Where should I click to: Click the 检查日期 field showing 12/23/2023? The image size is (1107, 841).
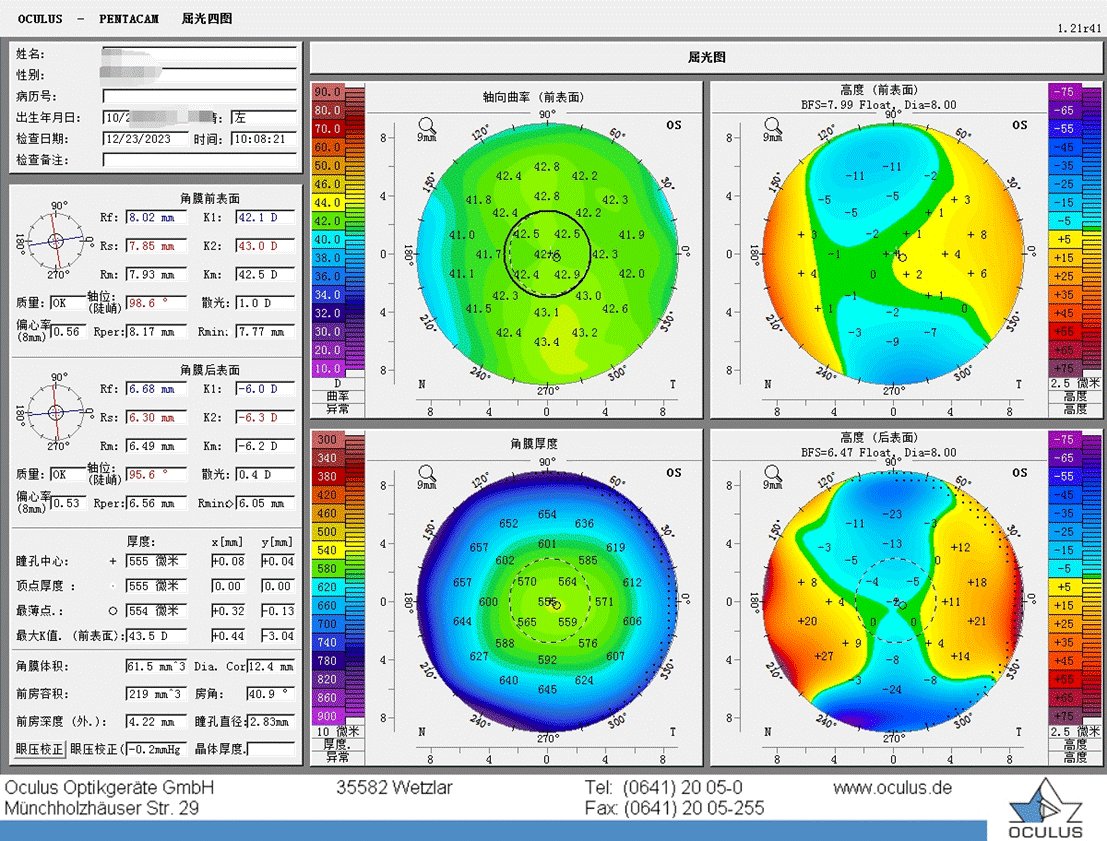(145, 138)
